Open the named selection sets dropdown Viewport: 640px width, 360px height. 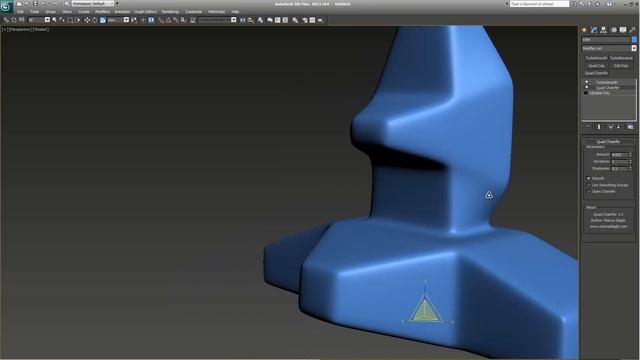click(217, 20)
